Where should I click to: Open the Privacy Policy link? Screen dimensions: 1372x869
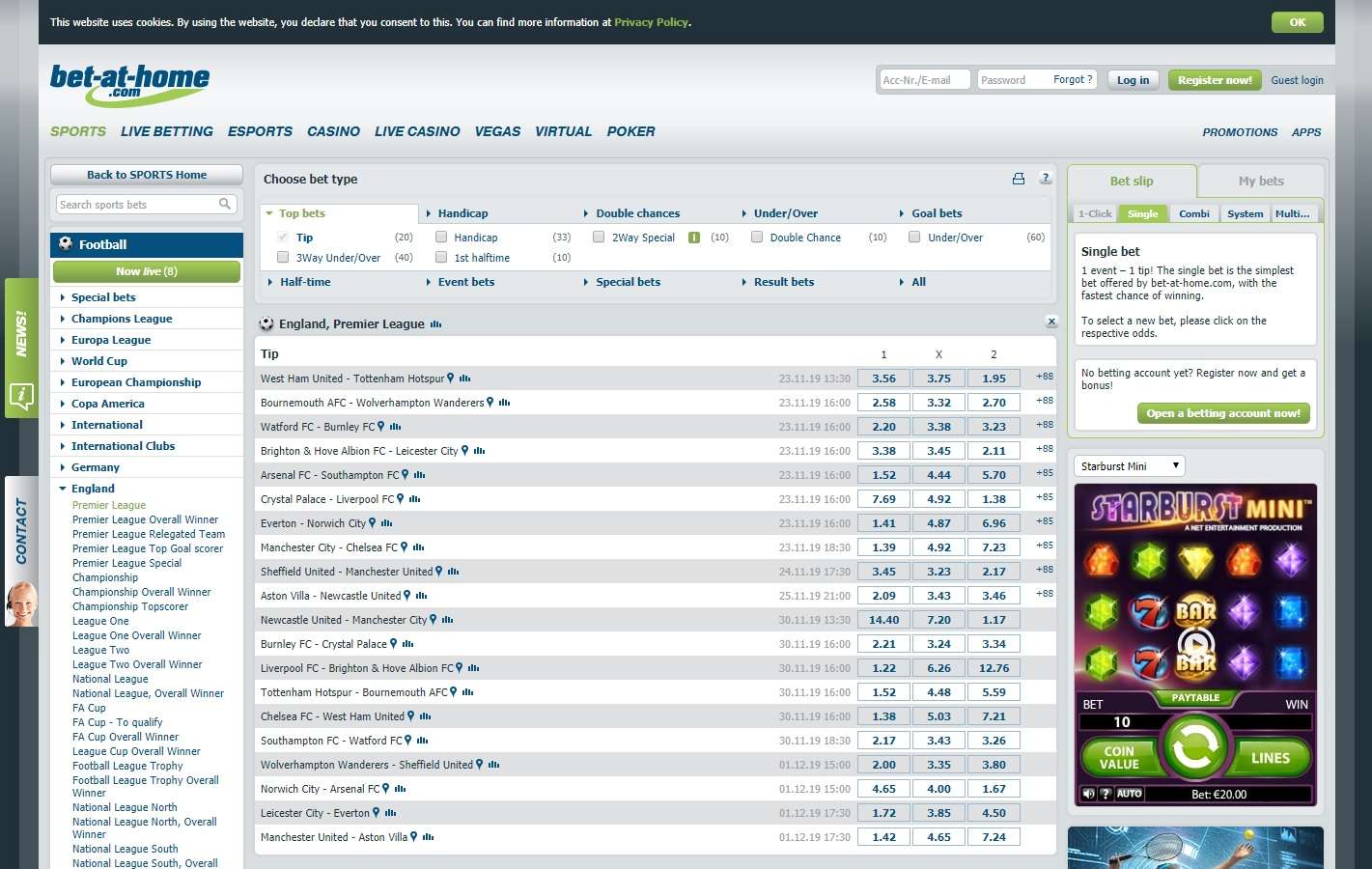pyautogui.click(x=651, y=22)
